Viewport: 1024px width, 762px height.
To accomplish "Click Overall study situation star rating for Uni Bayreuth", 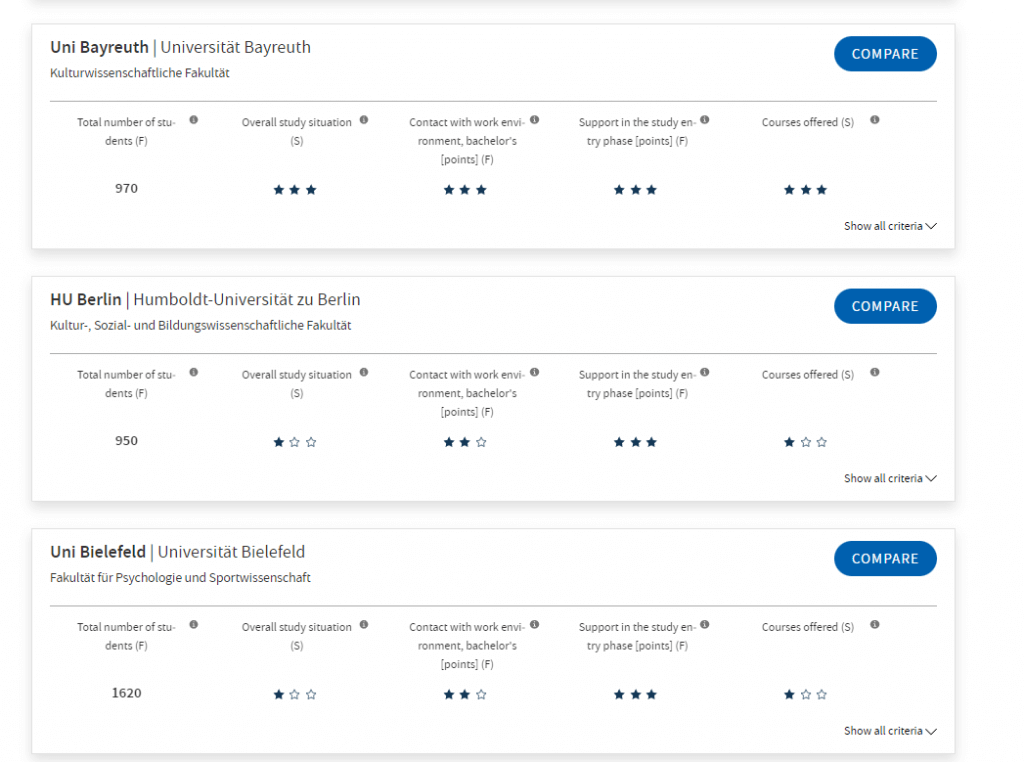I will pos(295,190).
